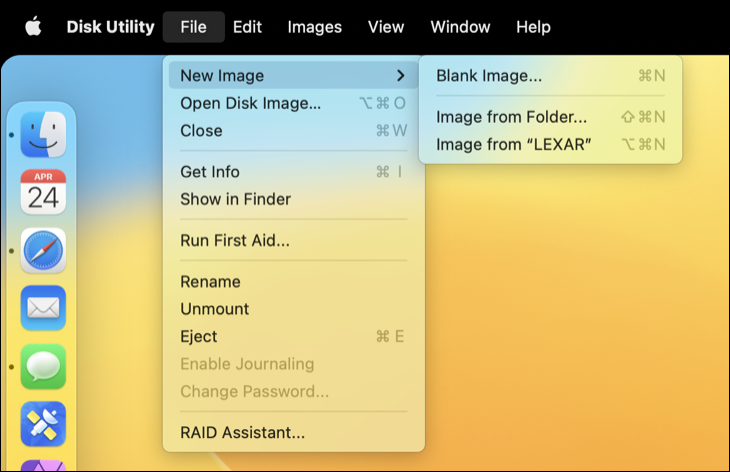
Task: Launch Safari from the Dock
Action: click(x=43, y=250)
